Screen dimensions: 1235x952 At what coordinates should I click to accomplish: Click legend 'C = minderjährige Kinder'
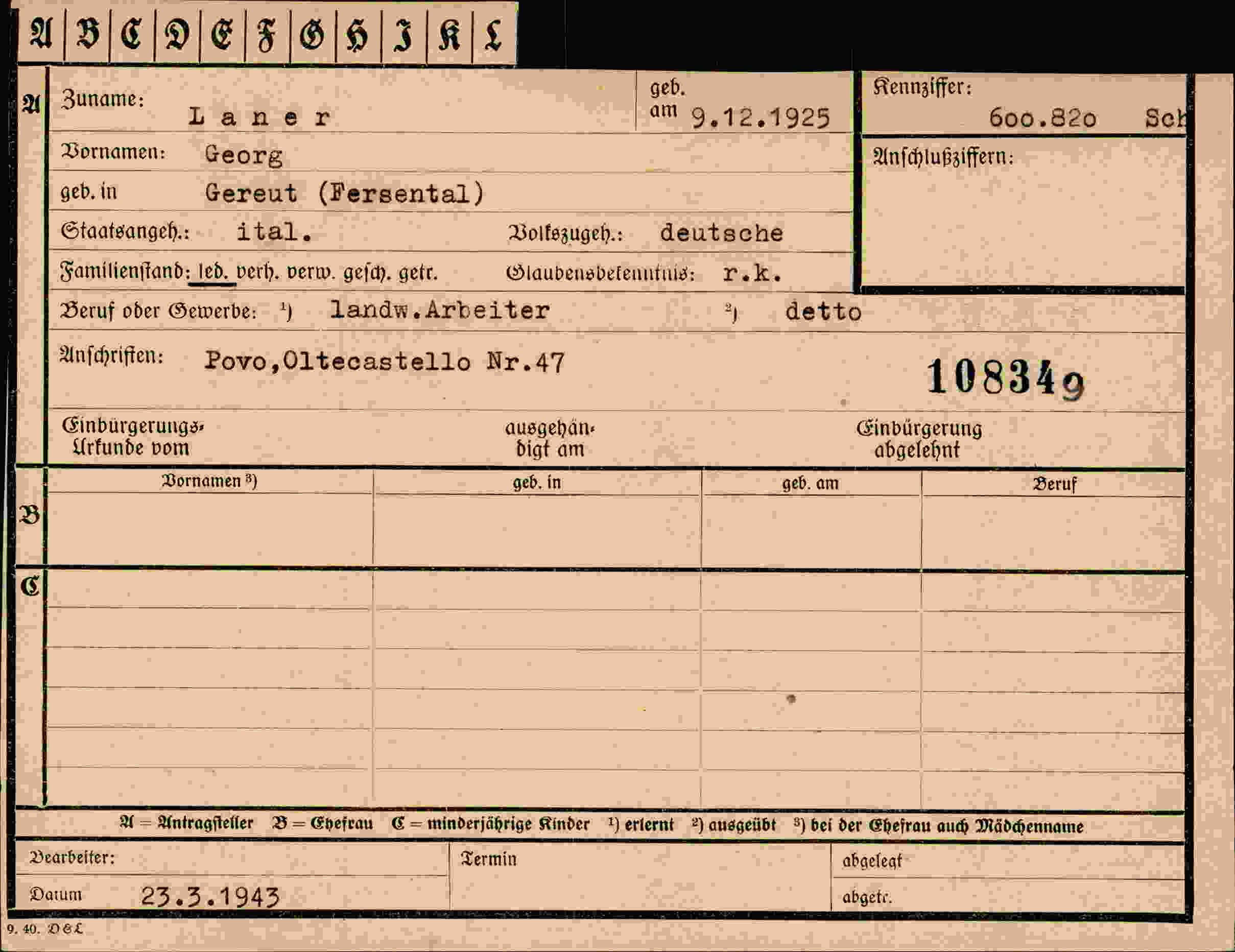coord(490,824)
